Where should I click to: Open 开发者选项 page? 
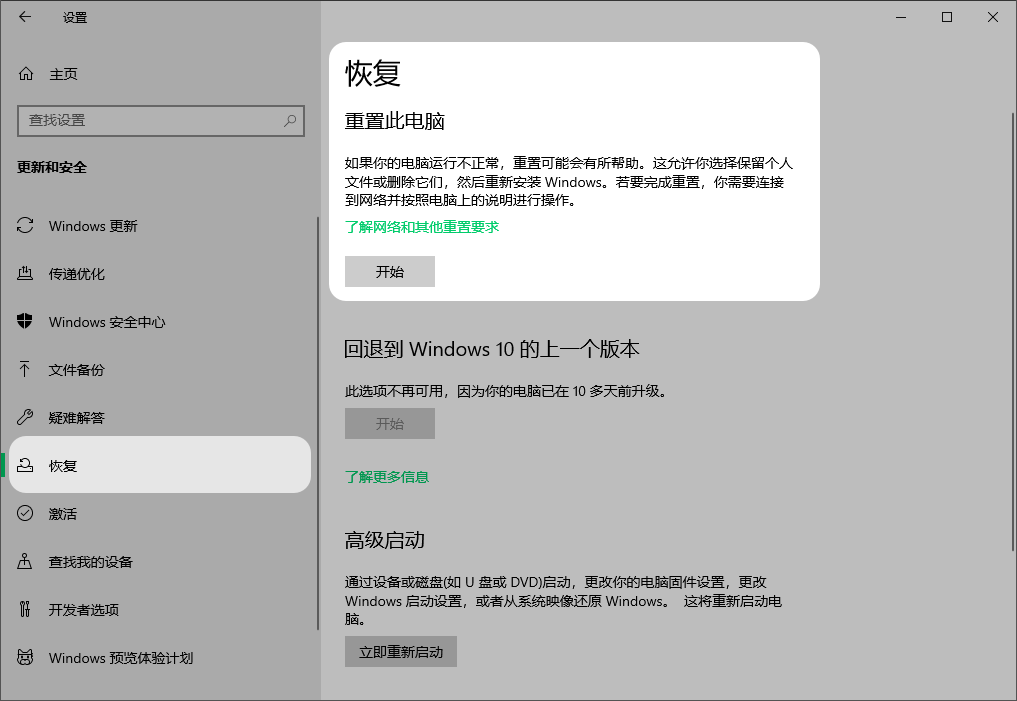[161, 610]
